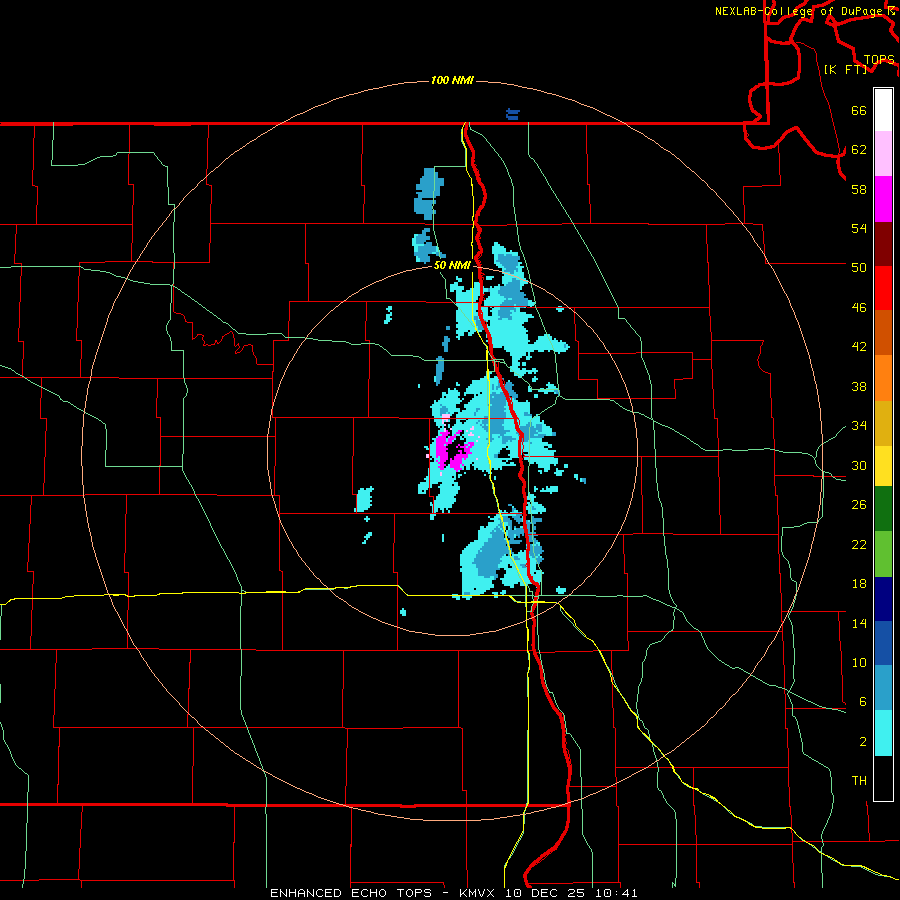Click the 100 NMI range ring label

(452, 80)
